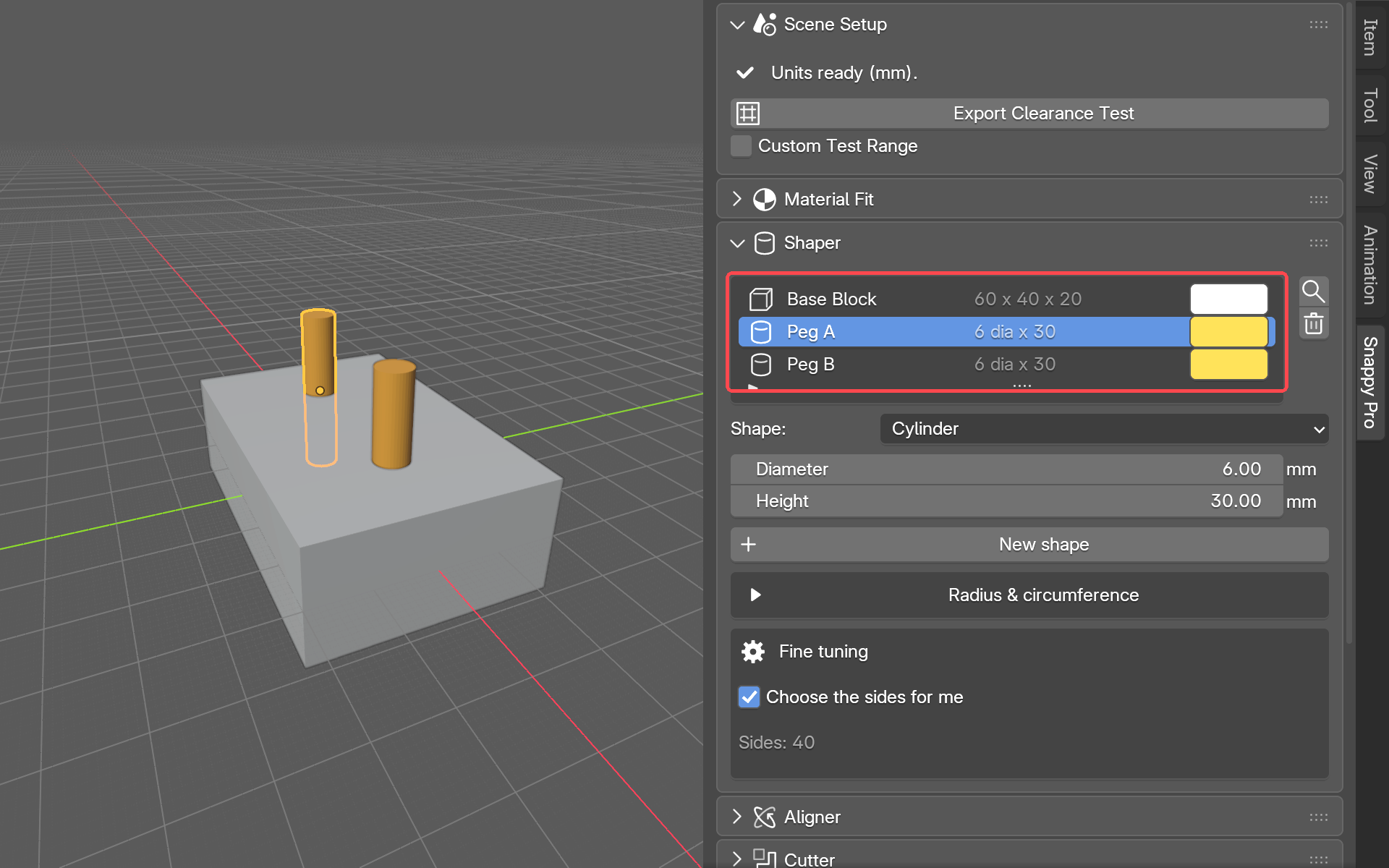This screenshot has width=1389, height=868.
Task: Click the grid icon on Export Clearance Test
Action: [748, 114]
